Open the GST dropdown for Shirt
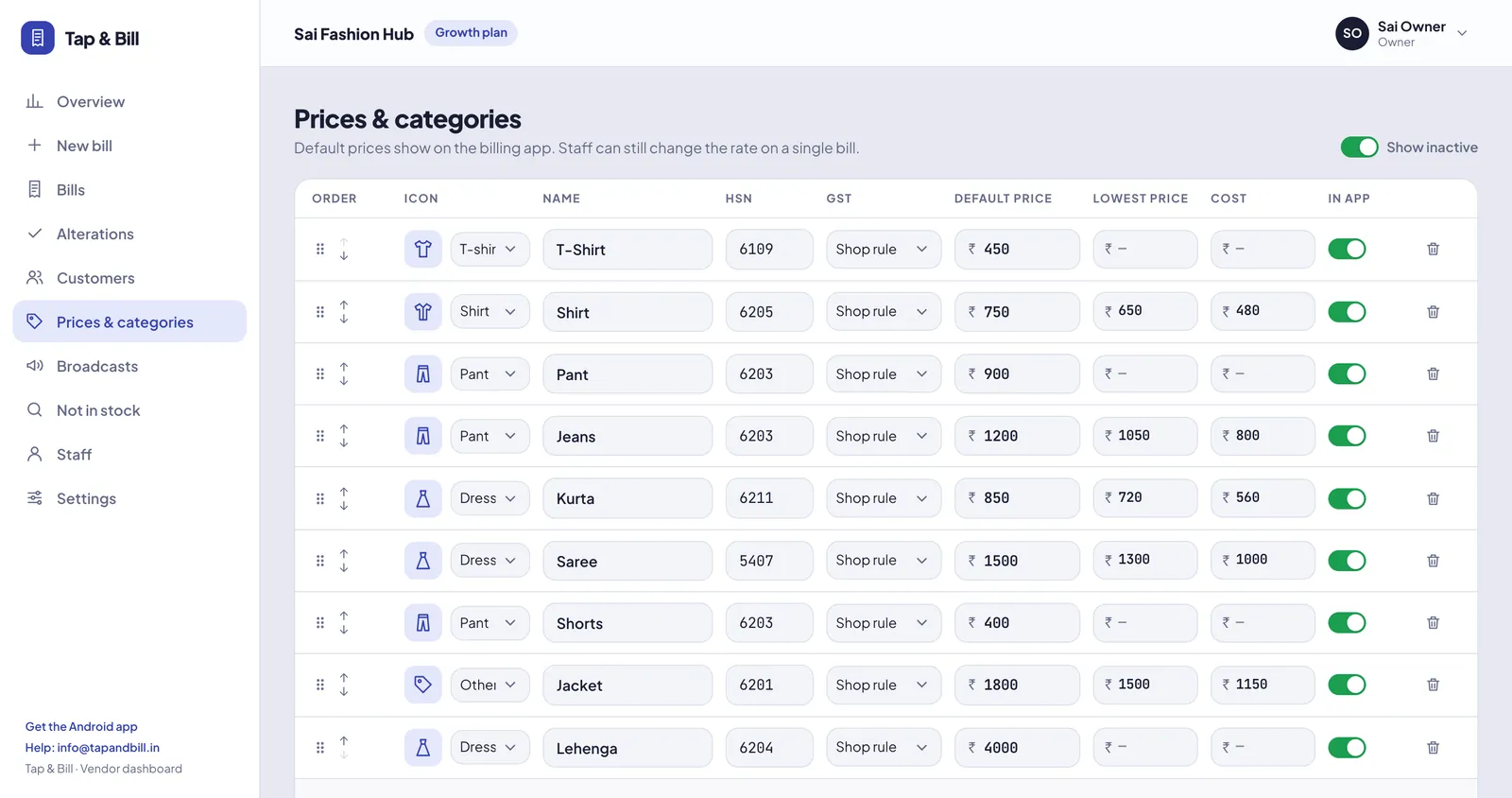Image resolution: width=1512 pixels, height=798 pixels. tap(884, 312)
